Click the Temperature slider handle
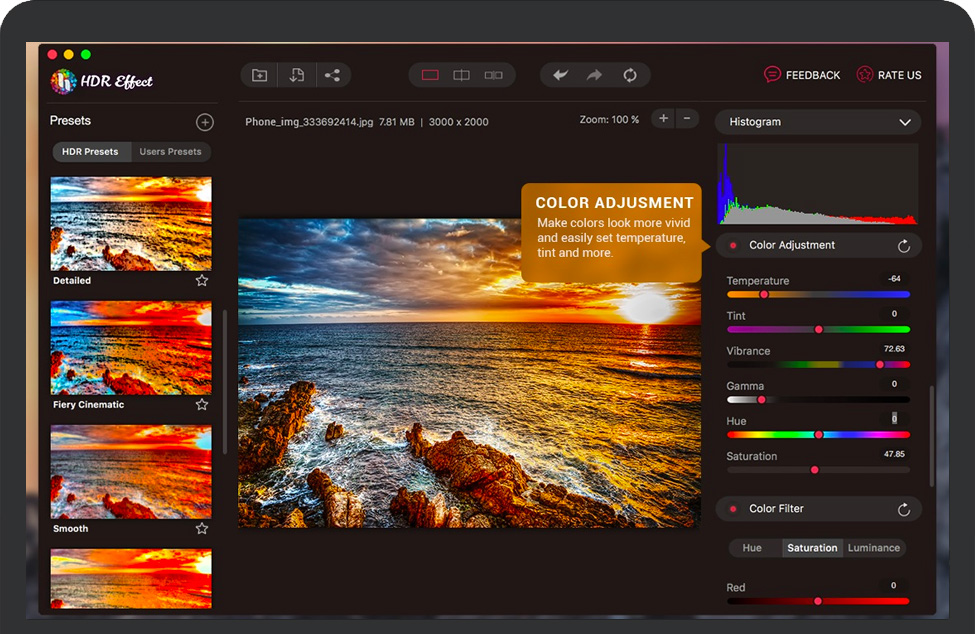975x634 pixels. [764, 294]
